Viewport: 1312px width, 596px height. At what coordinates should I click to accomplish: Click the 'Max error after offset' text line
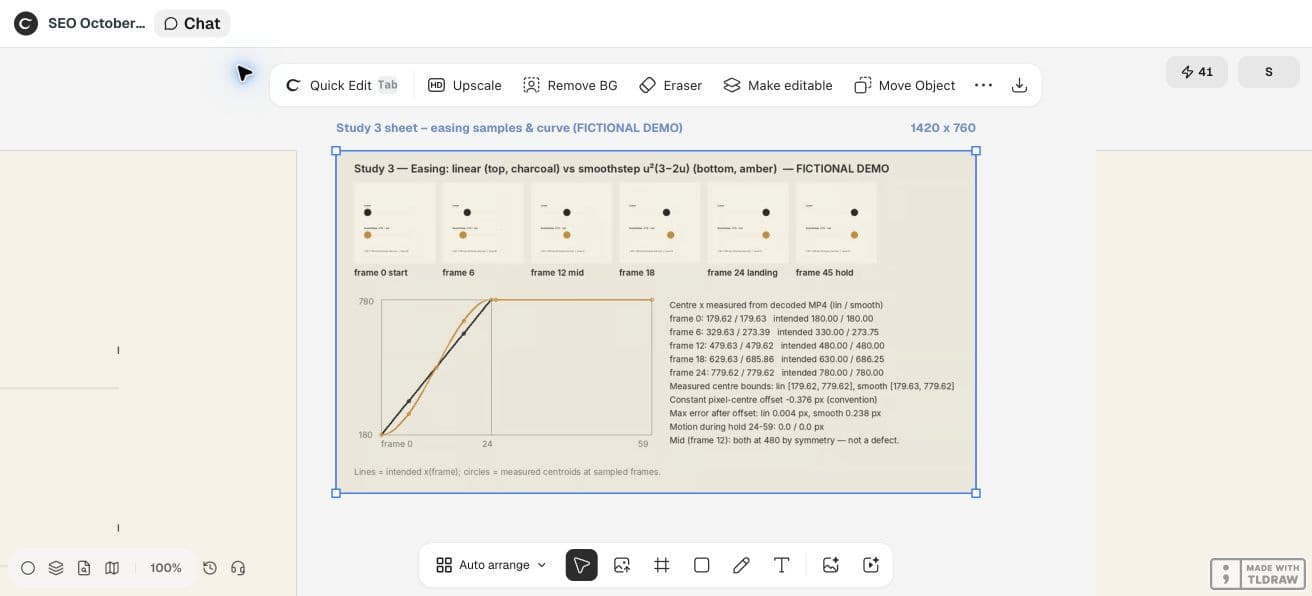click(775, 413)
